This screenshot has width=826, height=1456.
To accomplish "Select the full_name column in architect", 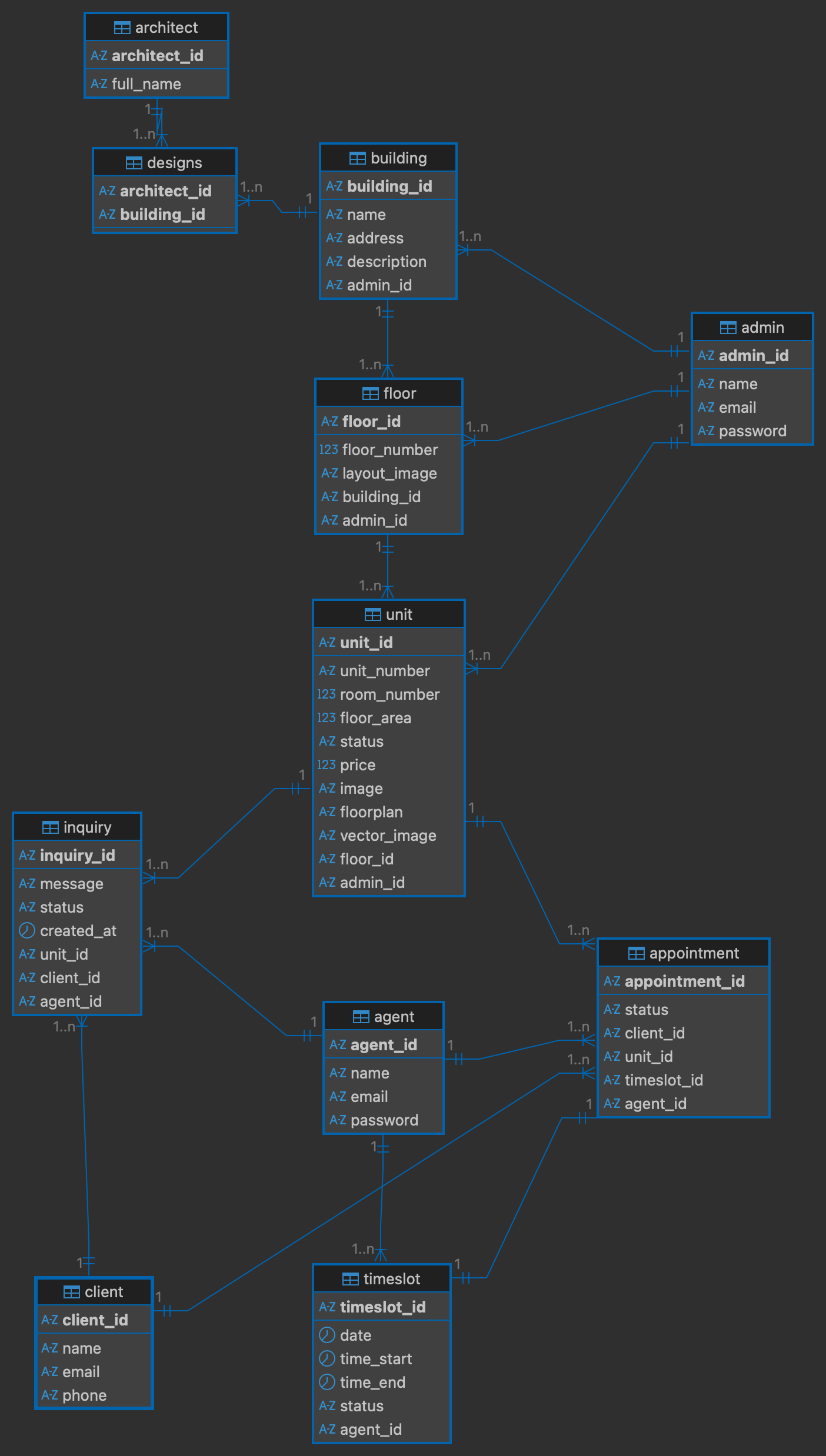I will point(146,84).
